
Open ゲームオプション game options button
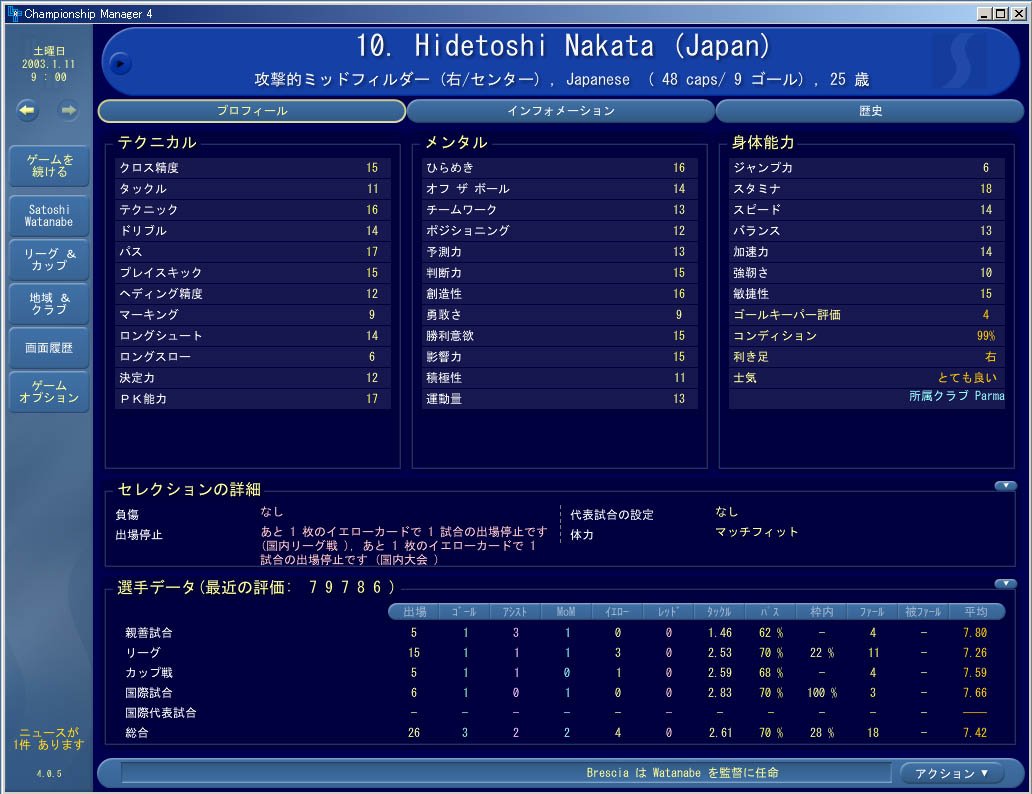click(49, 392)
